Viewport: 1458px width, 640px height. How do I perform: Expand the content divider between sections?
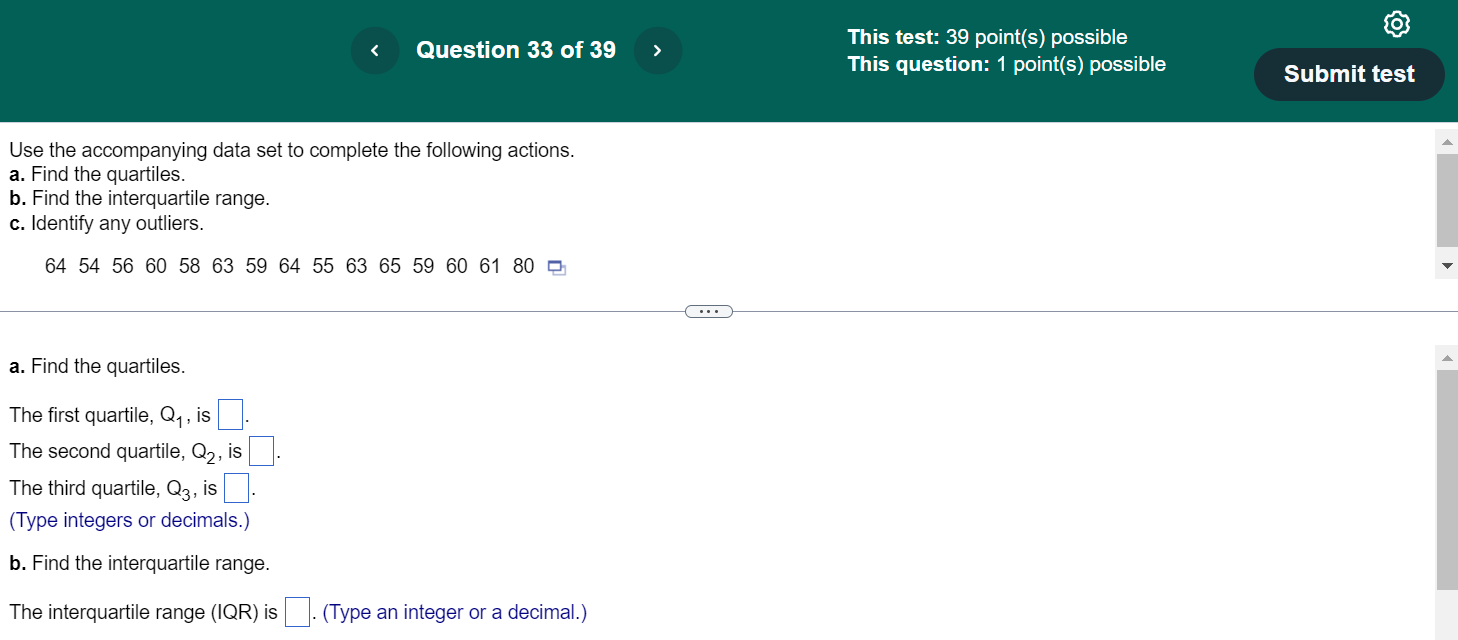coord(709,311)
